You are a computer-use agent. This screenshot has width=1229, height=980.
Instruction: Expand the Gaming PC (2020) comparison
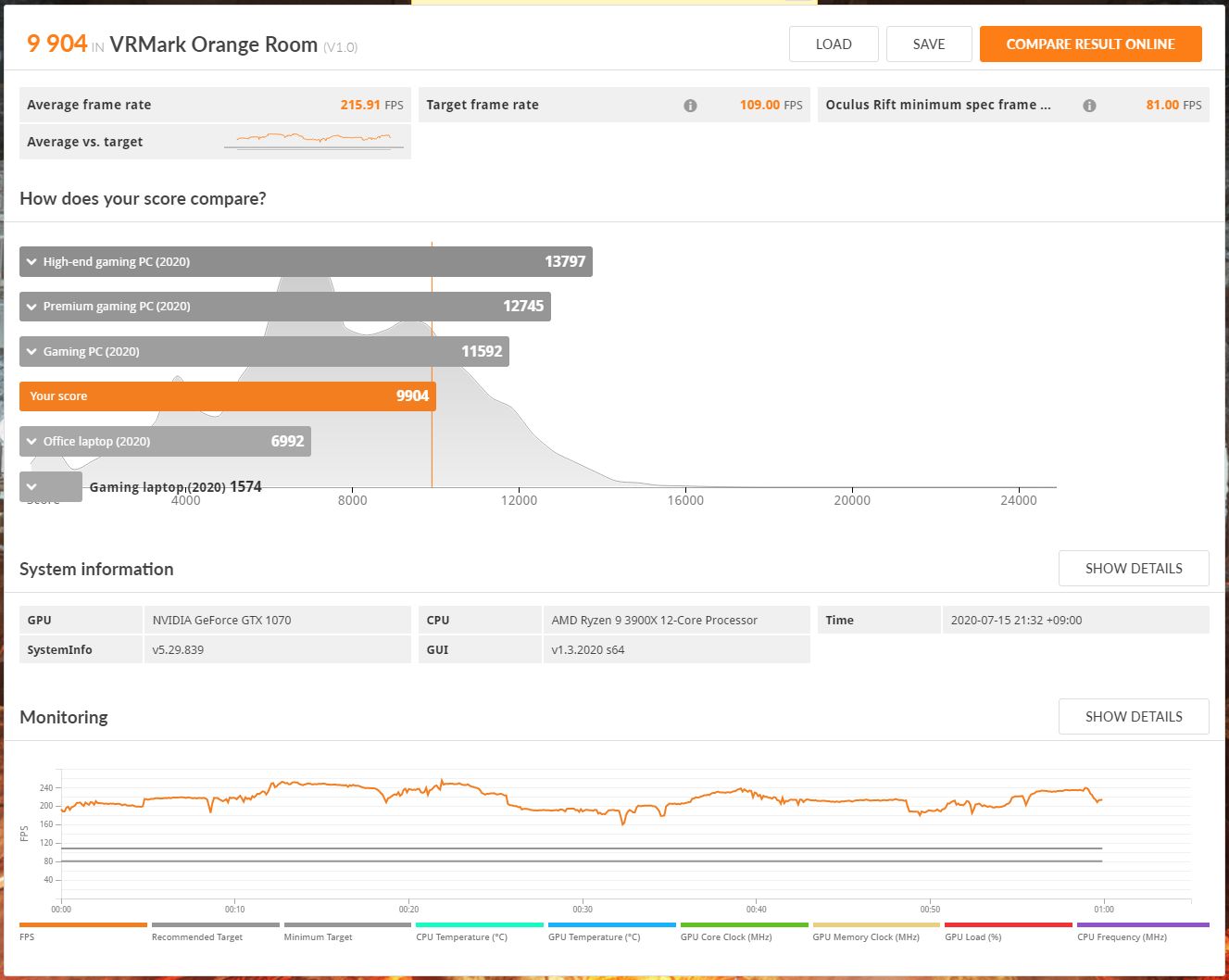point(32,352)
